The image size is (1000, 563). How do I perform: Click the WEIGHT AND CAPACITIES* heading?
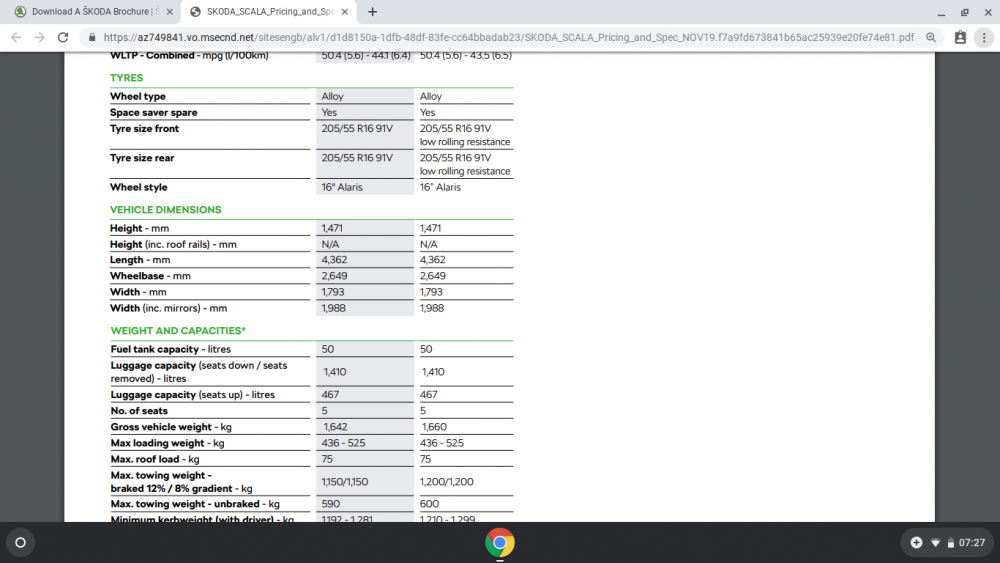pyautogui.click(x=178, y=331)
